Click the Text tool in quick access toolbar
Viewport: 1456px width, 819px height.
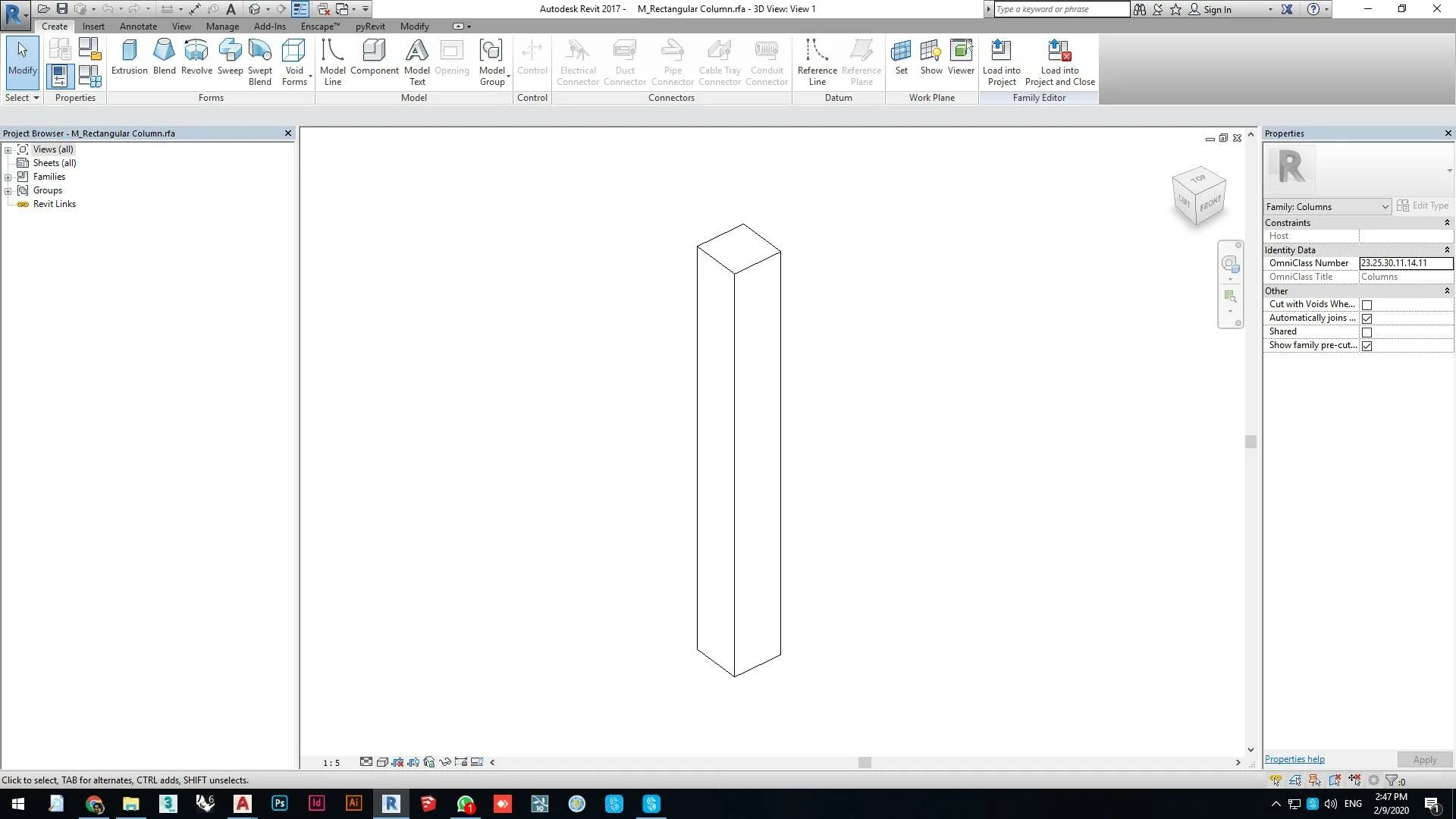point(231,9)
